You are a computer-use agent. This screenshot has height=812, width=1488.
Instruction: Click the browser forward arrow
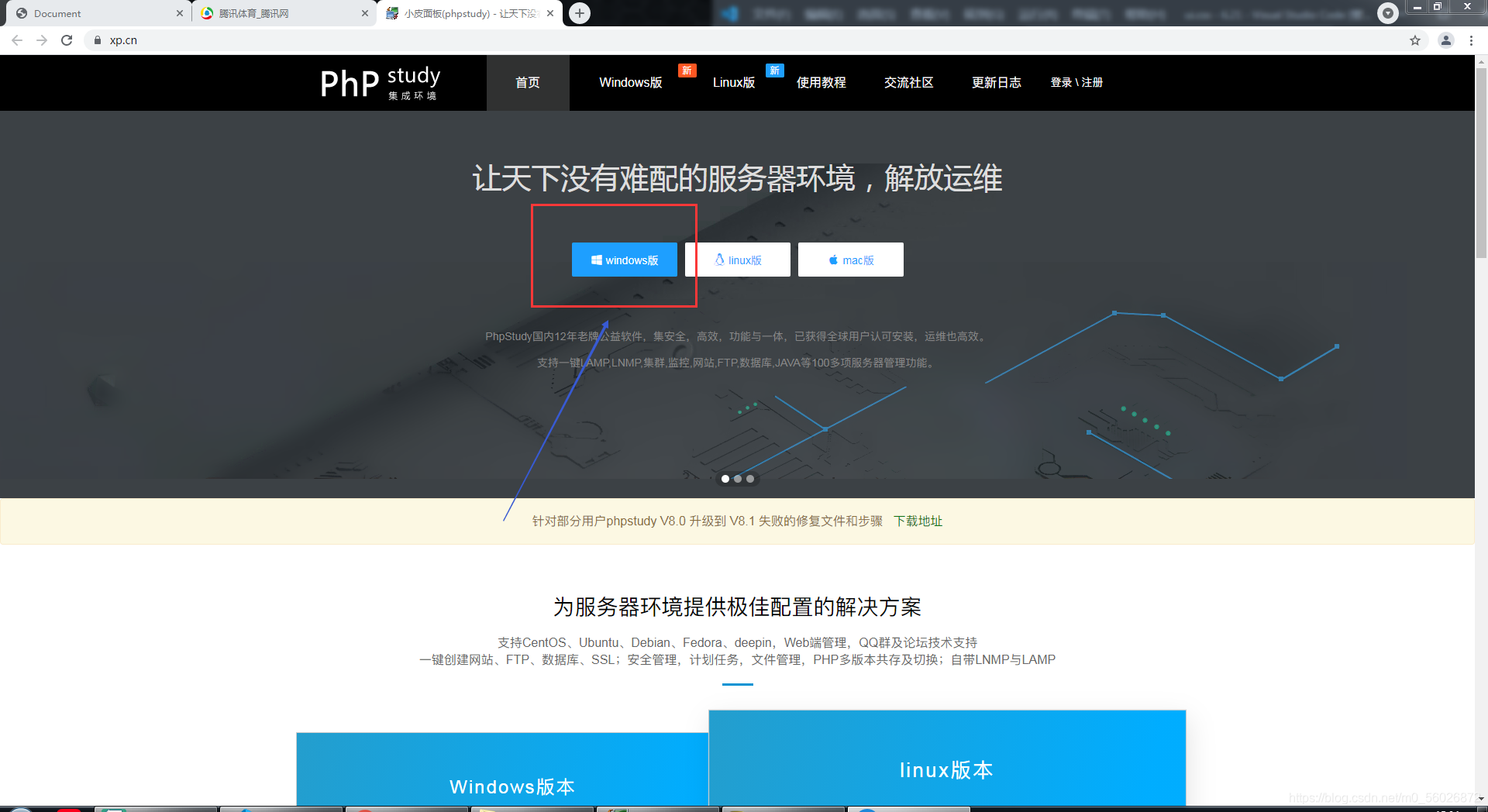[x=42, y=40]
